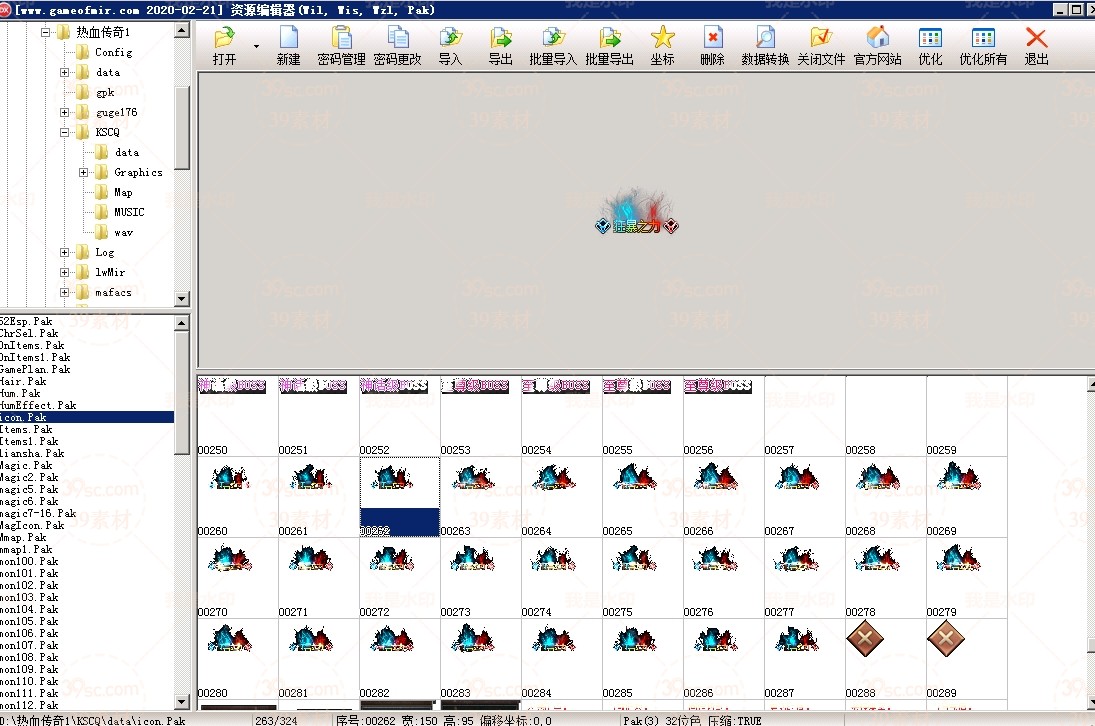Select the Config folder in tree
Viewport: 1095px width, 726px height.
(x=113, y=52)
